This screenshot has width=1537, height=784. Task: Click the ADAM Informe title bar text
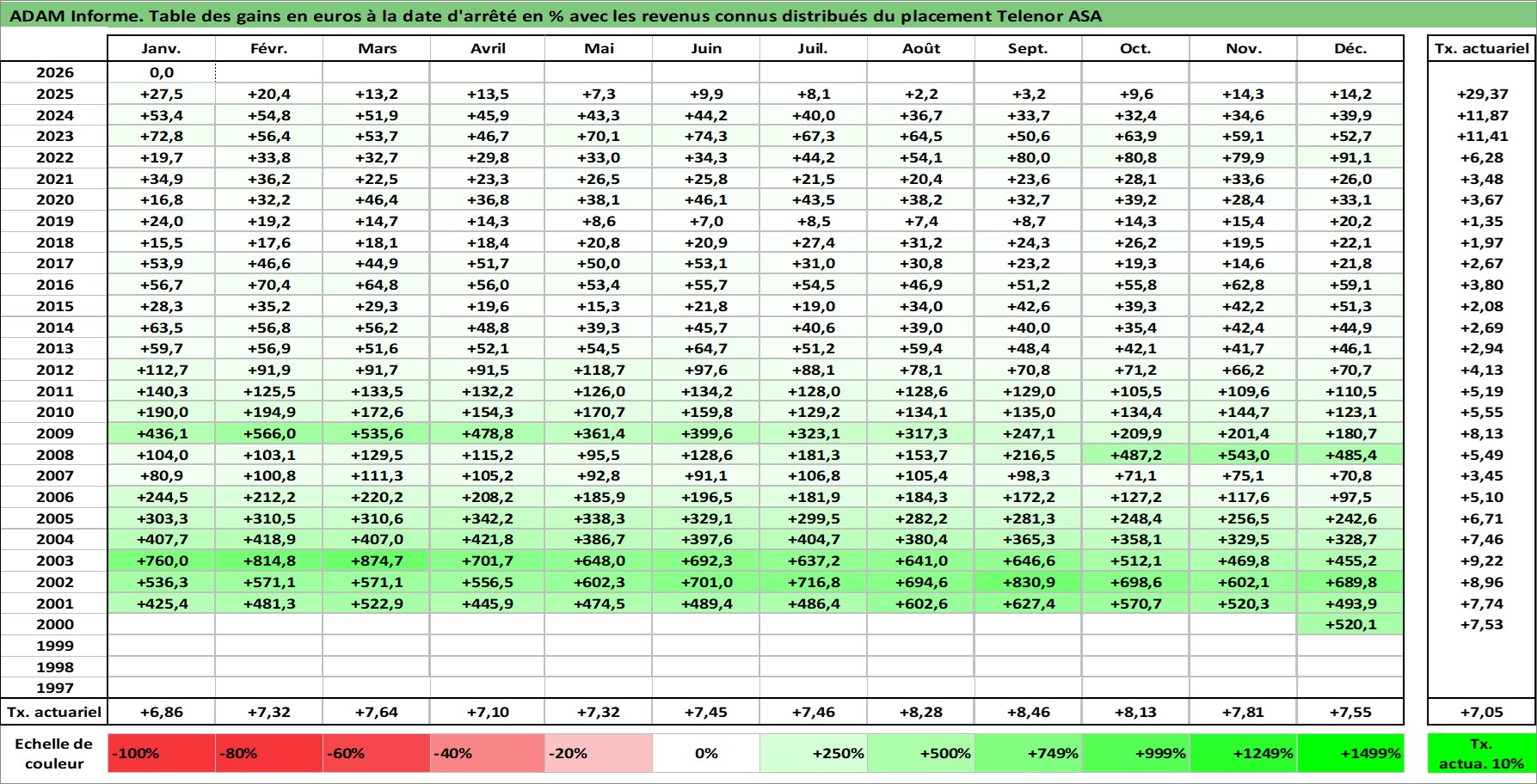point(556,15)
